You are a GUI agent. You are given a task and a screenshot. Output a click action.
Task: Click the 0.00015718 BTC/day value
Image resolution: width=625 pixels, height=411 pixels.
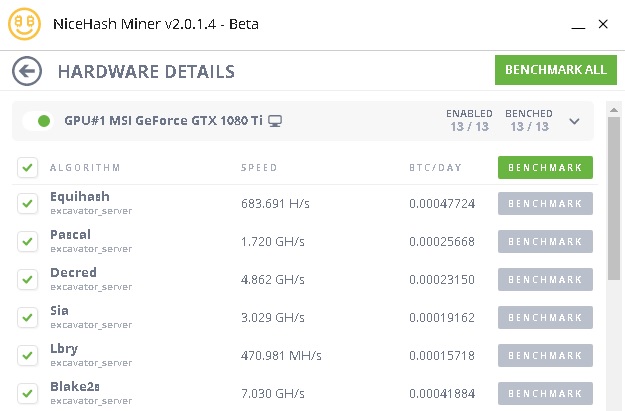[x=442, y=356]
